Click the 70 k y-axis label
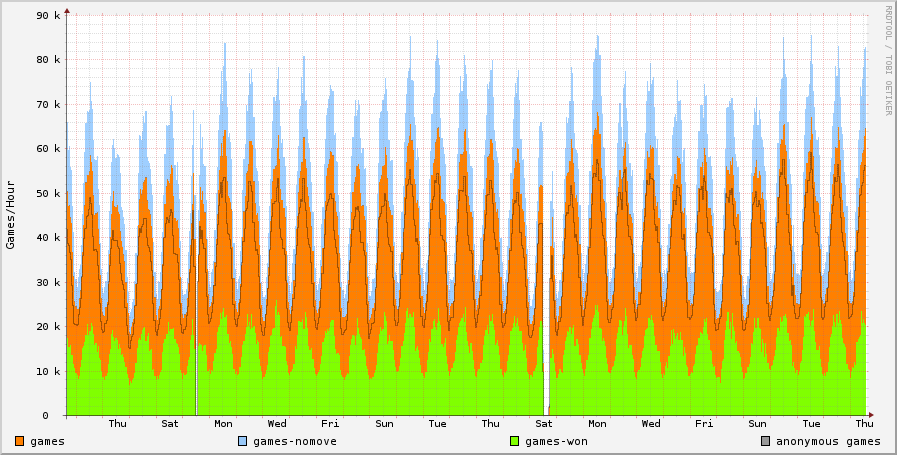The height and width of the screenshot is (455, 897). [47, 105]
